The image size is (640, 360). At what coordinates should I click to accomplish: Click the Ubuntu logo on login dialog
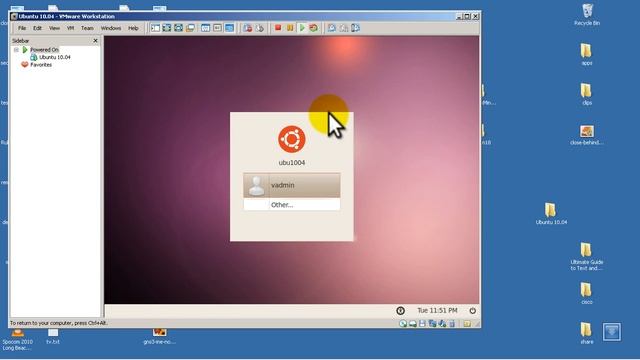point(291,139)
